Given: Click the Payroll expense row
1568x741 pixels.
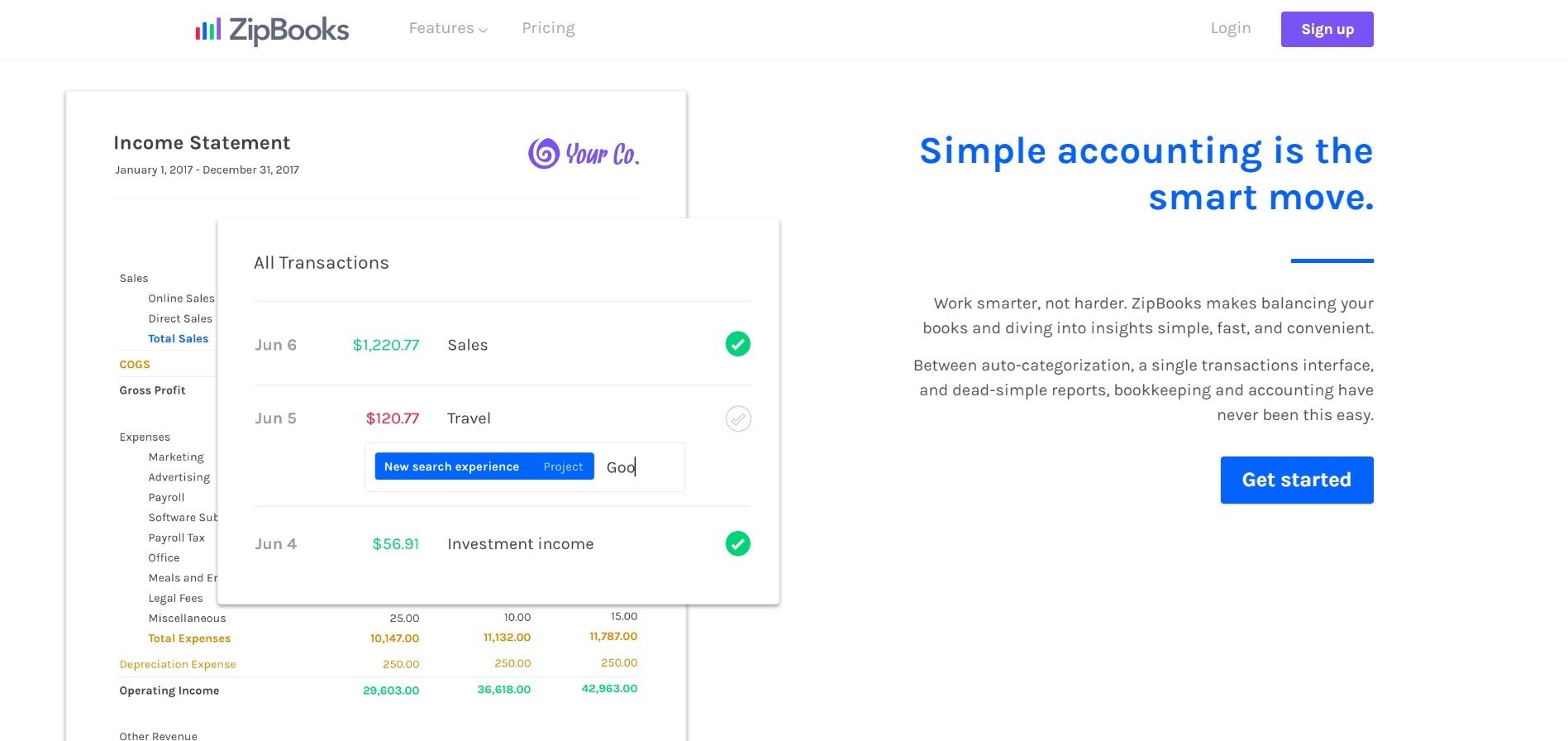Looking at the screenshot, I should tap(166, 497).
